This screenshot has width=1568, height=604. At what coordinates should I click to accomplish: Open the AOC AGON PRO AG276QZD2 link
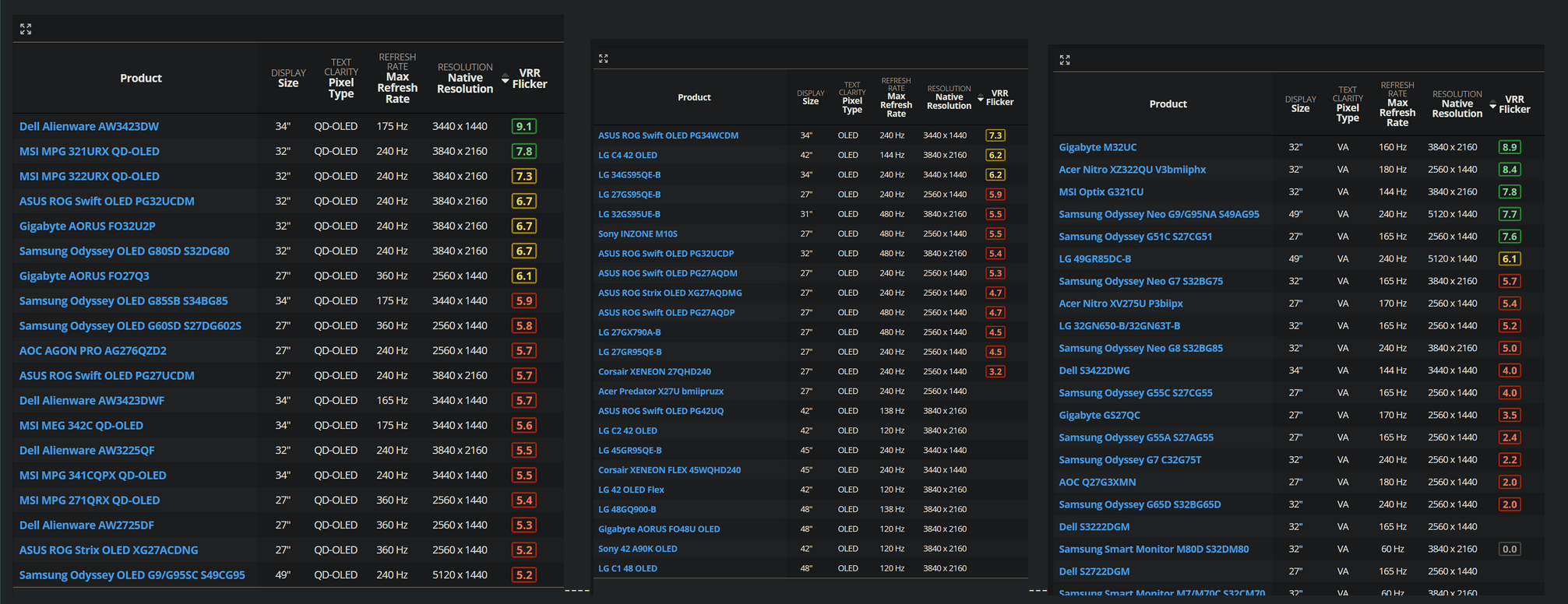click(93, 350)
